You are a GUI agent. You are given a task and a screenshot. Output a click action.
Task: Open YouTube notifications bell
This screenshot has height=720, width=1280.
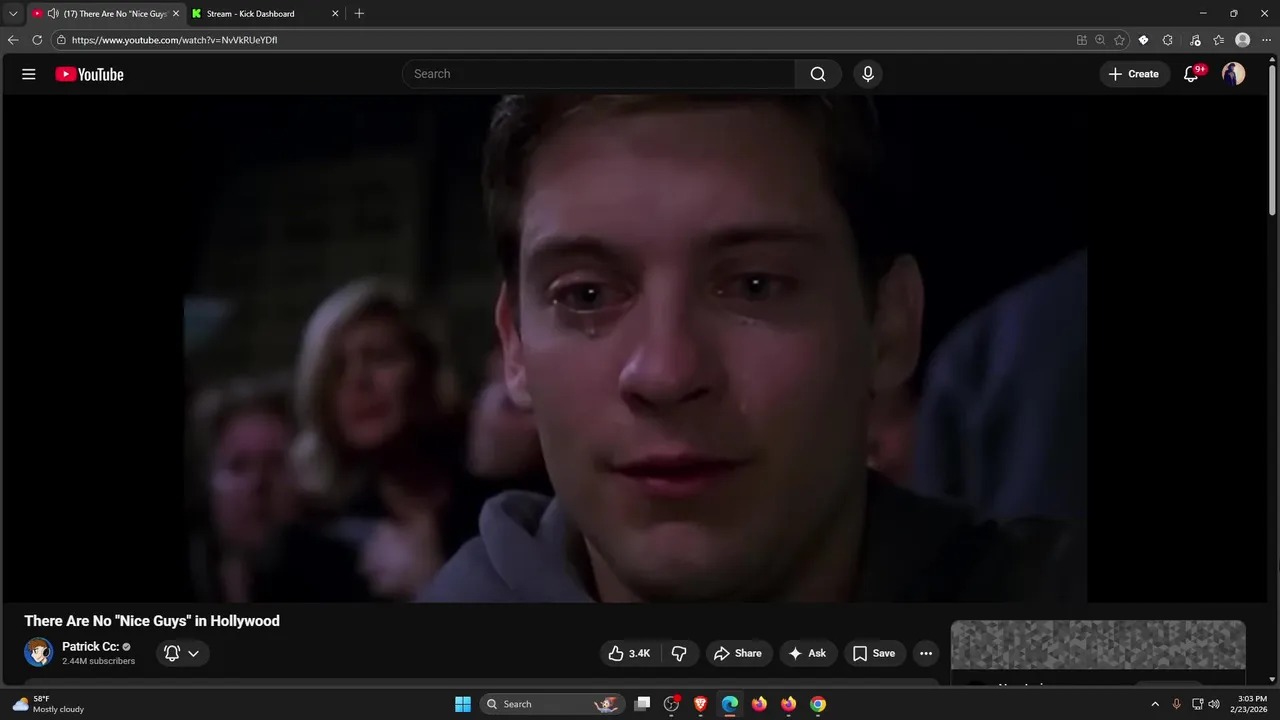(1191, 74)
